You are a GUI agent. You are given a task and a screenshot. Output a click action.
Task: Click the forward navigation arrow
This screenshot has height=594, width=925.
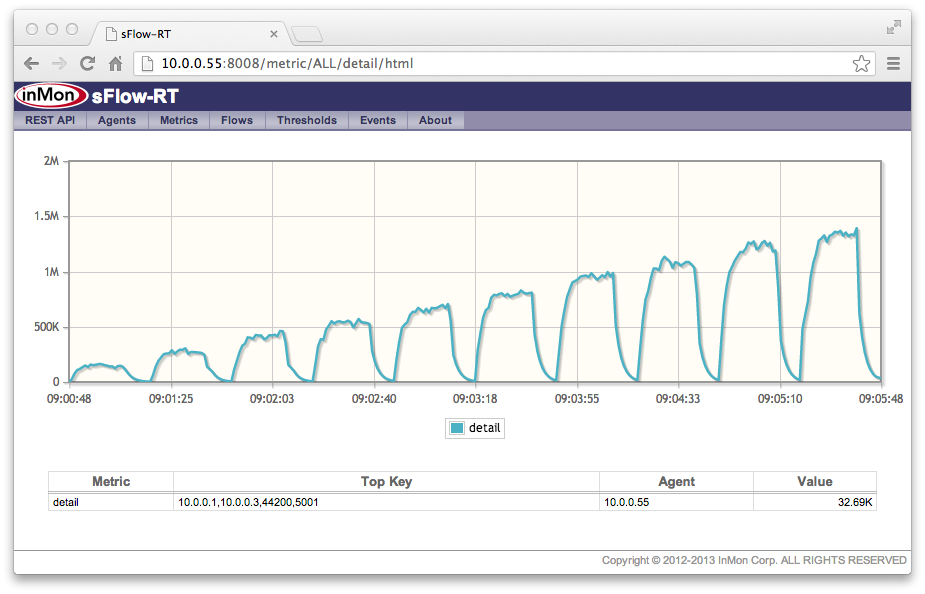point(59,62)
